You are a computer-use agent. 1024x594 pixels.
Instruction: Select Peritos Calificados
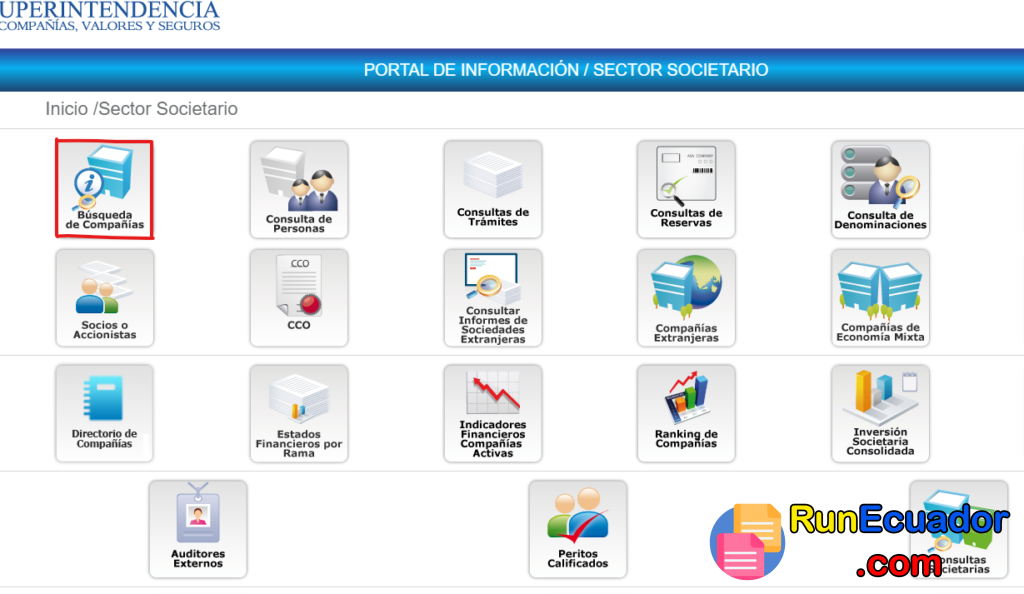pyautogui.click(x=578, y=529)
